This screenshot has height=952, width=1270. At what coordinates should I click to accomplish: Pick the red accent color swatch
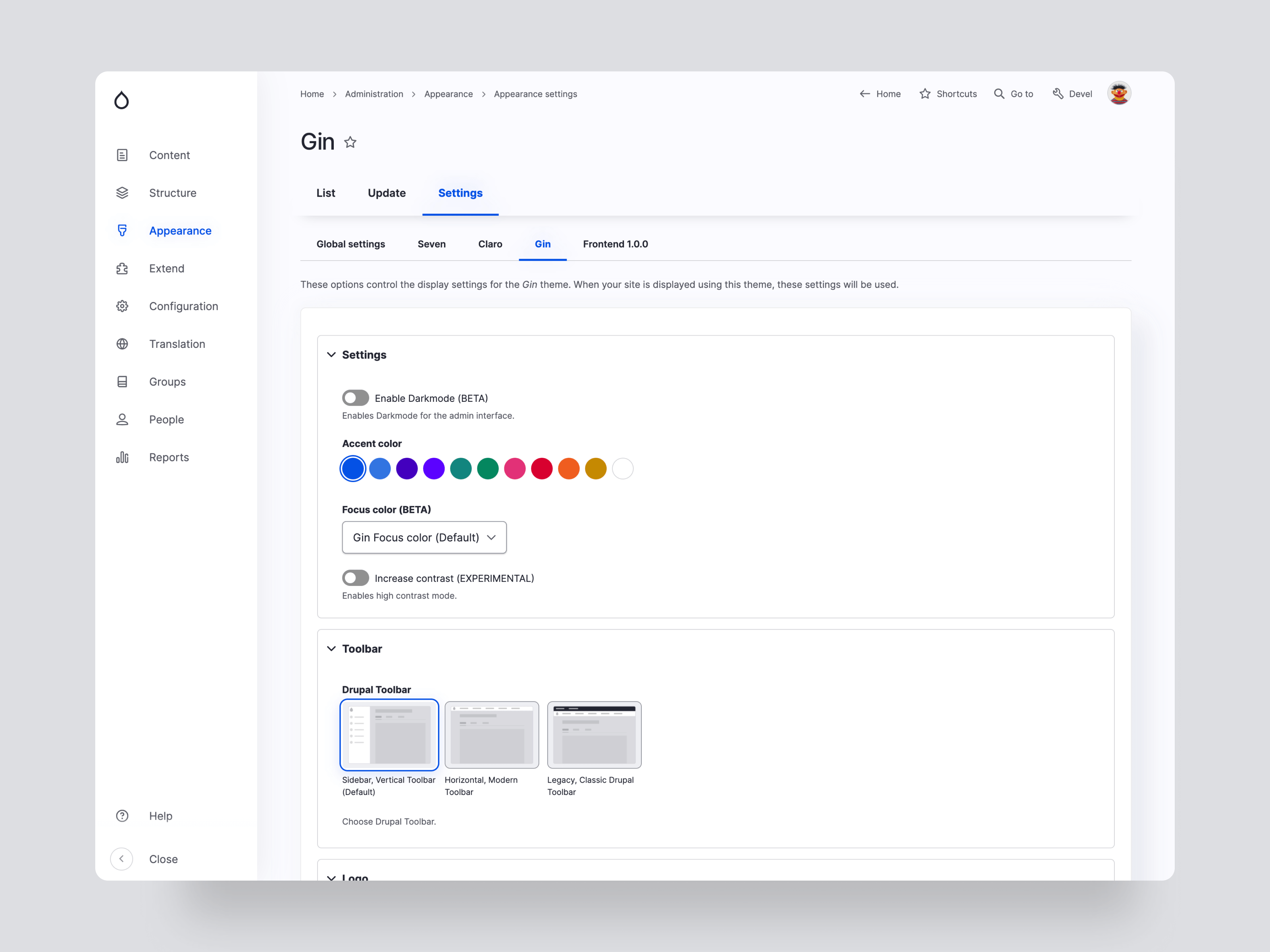pyautogui.click(x=541, y=469)
